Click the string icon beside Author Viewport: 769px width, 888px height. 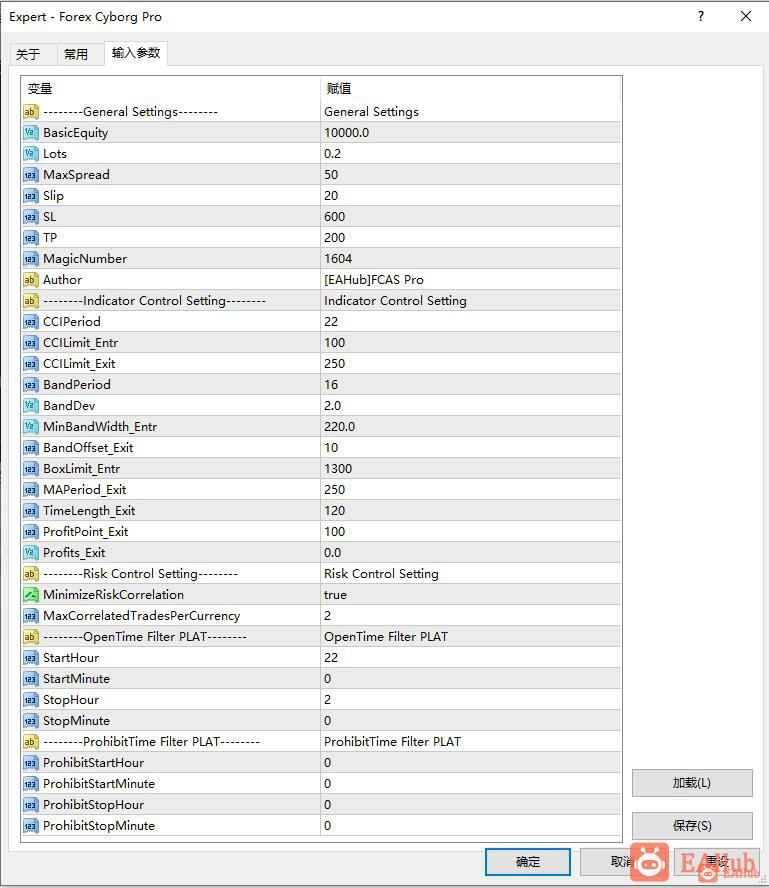click(31, 279)
